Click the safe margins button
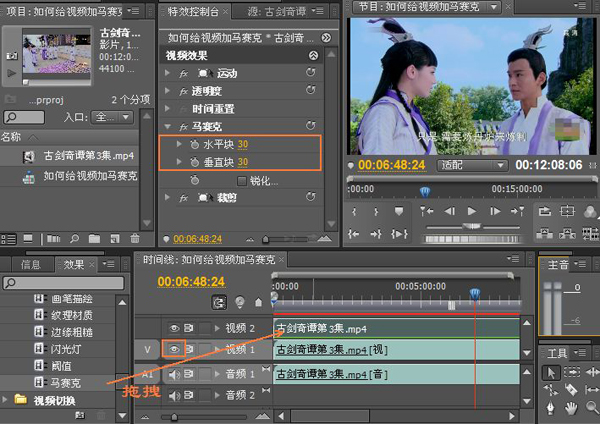600x424 pixels. [567, 211]
